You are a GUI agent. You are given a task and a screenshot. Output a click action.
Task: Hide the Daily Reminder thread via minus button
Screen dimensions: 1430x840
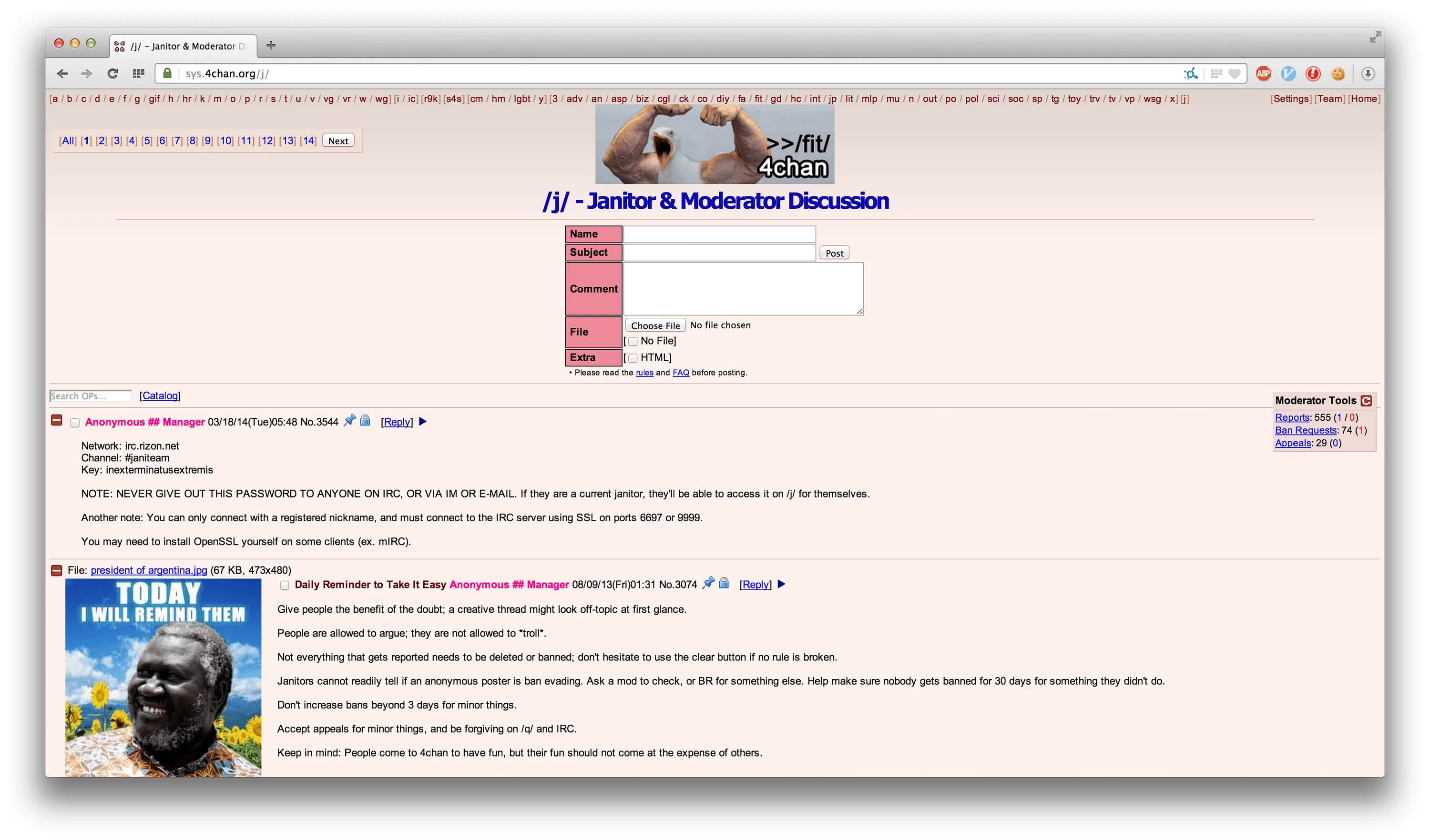[56, 571]
